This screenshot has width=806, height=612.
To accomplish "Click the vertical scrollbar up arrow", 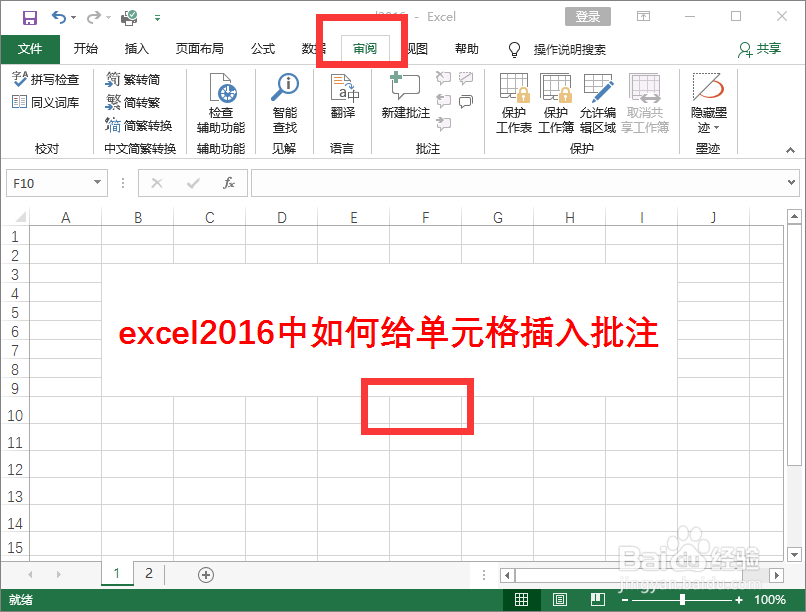I will pyautogui.click(x=794, y=216).
